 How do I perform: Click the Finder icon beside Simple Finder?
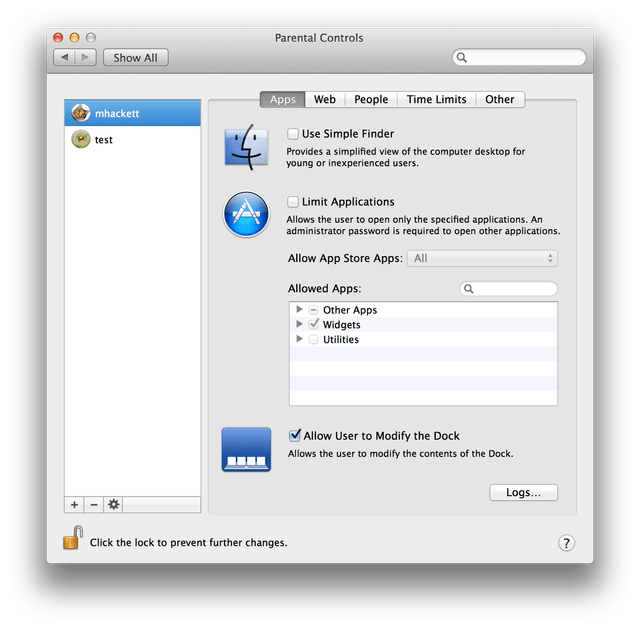[246, 147]
